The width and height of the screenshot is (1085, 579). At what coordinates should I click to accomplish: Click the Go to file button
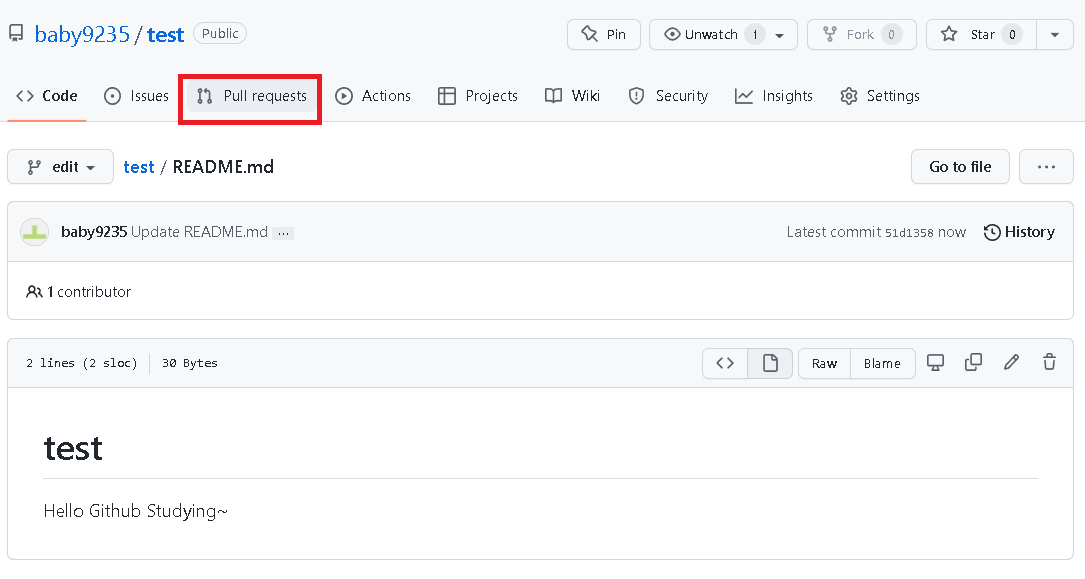pyautogui.click(x=960, y=167)
